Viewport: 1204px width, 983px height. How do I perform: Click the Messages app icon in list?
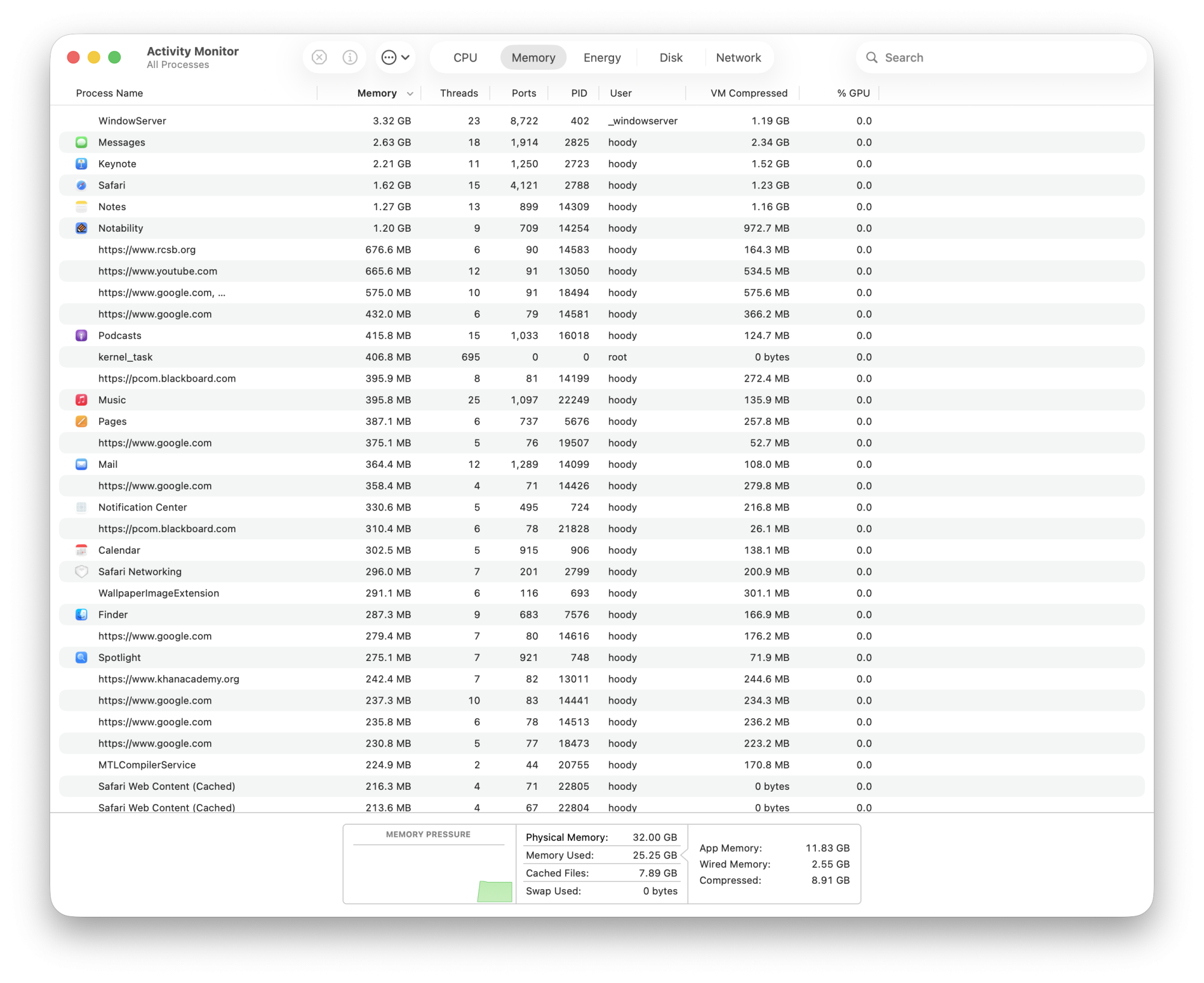[x=81, y=142]
